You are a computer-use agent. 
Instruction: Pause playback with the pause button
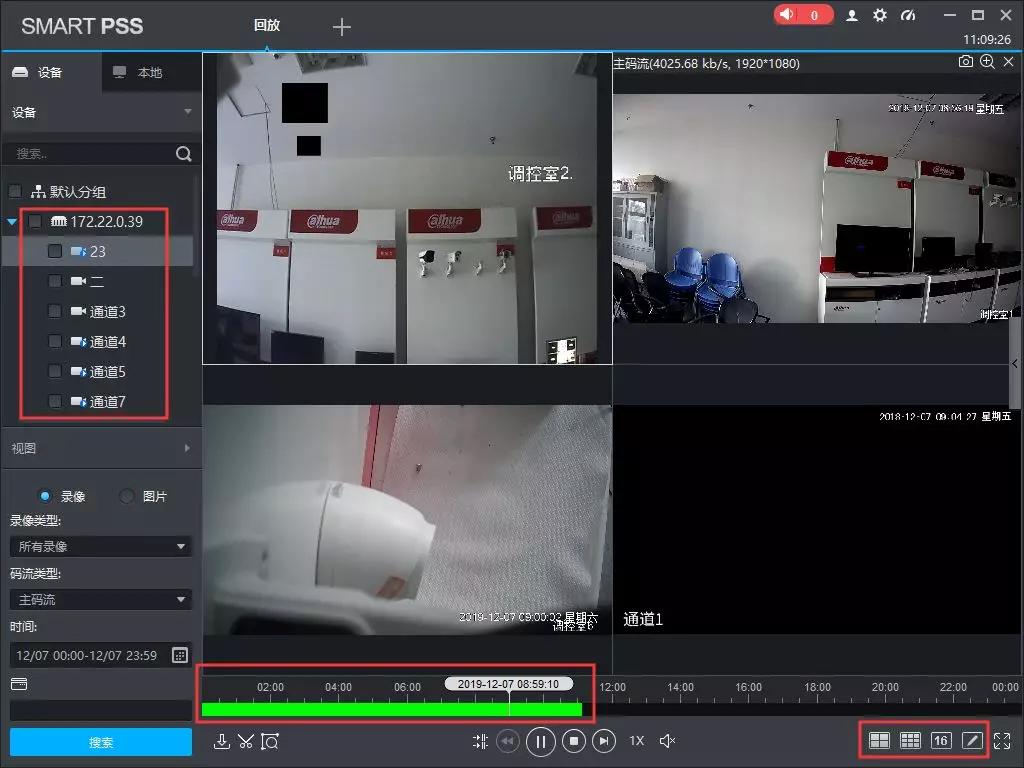click(540, 741)
